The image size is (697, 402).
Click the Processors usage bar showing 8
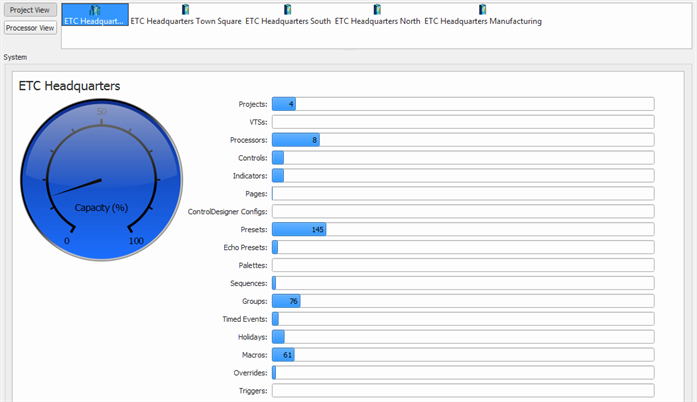tap(463, 140)
